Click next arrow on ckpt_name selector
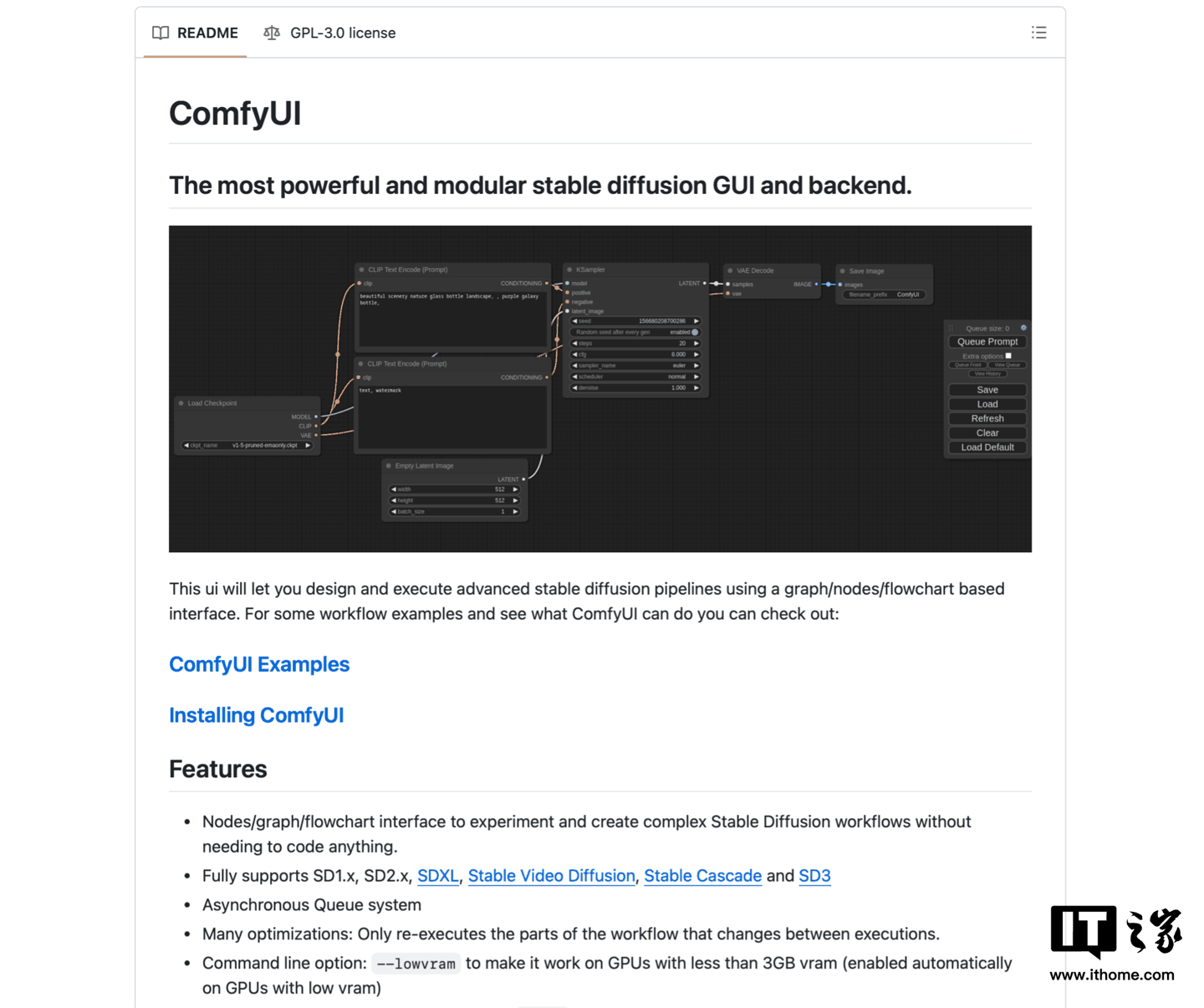 click(x=308, y=445)
